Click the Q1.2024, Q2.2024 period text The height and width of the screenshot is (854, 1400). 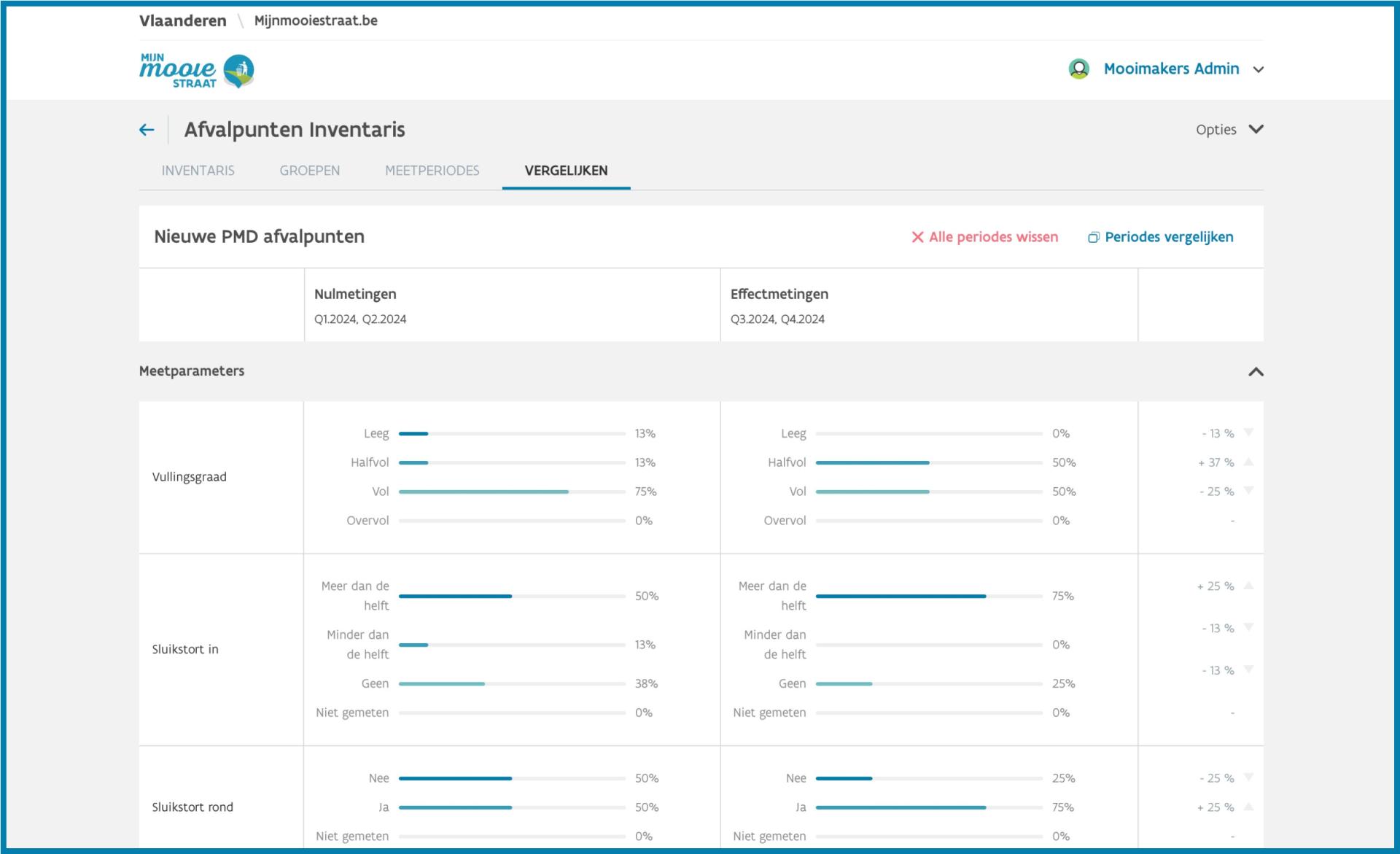(360, 319)
